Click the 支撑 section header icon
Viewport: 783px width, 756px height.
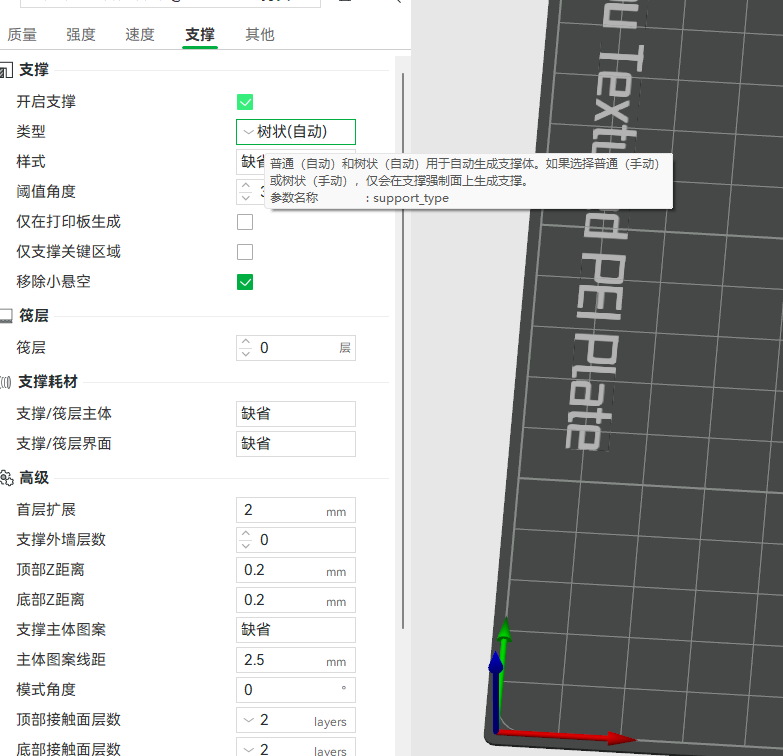[x=6, y=70]
